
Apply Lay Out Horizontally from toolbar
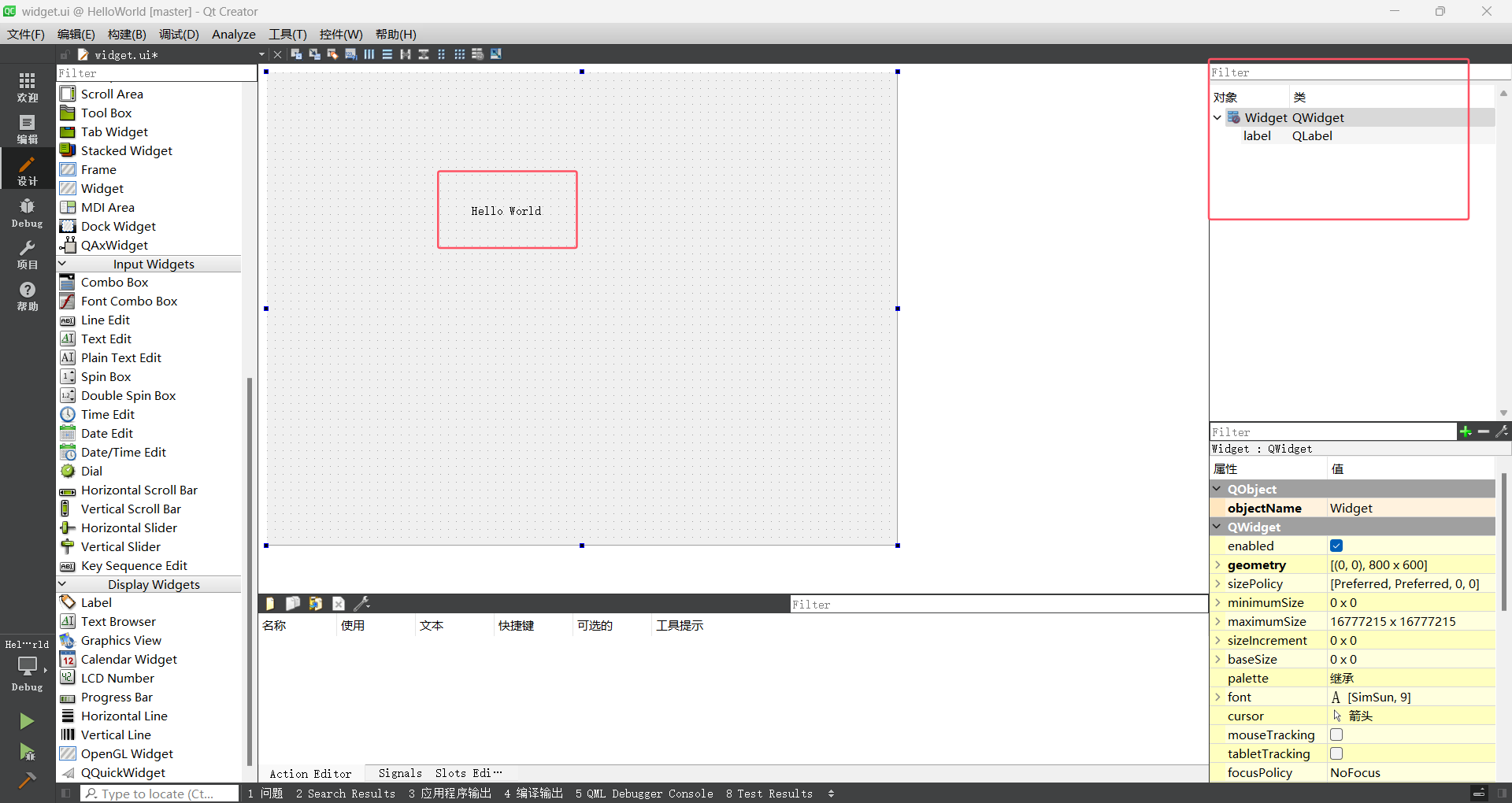coord(369,54)
